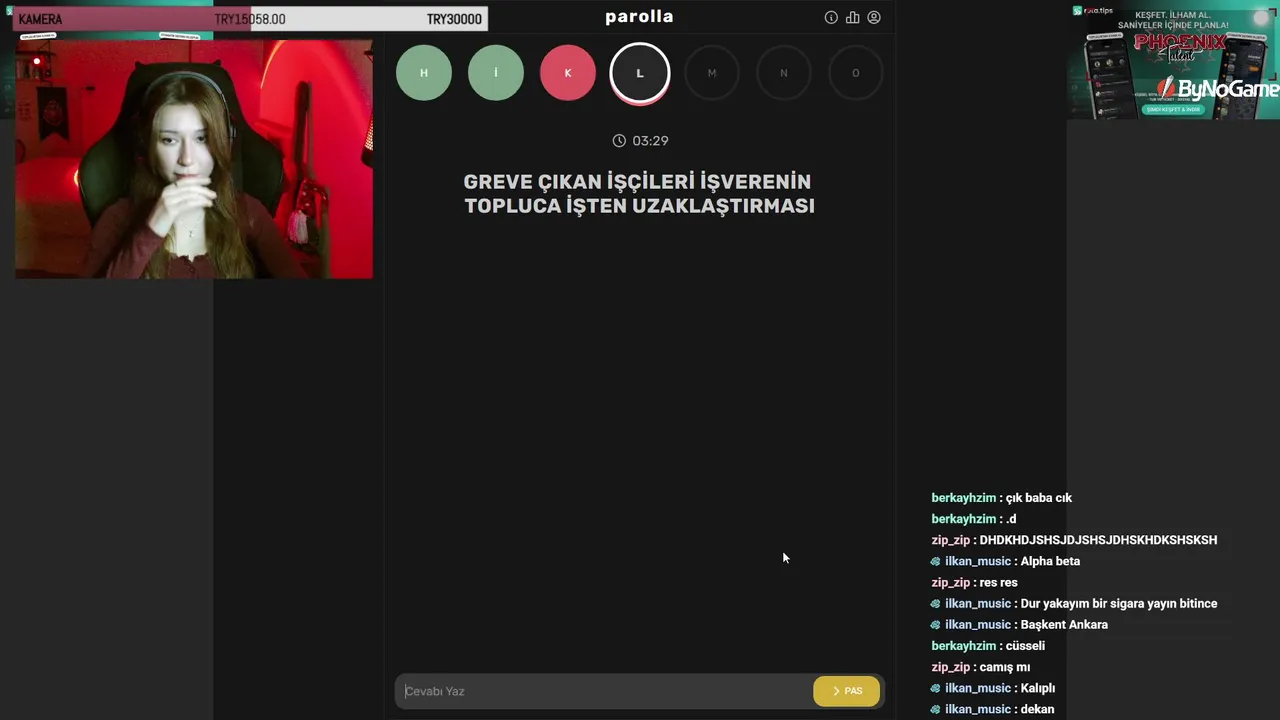Click the yellow PAS button
Screen dimensions: 1280x720
pyautogui.click(x=847, y=691)
